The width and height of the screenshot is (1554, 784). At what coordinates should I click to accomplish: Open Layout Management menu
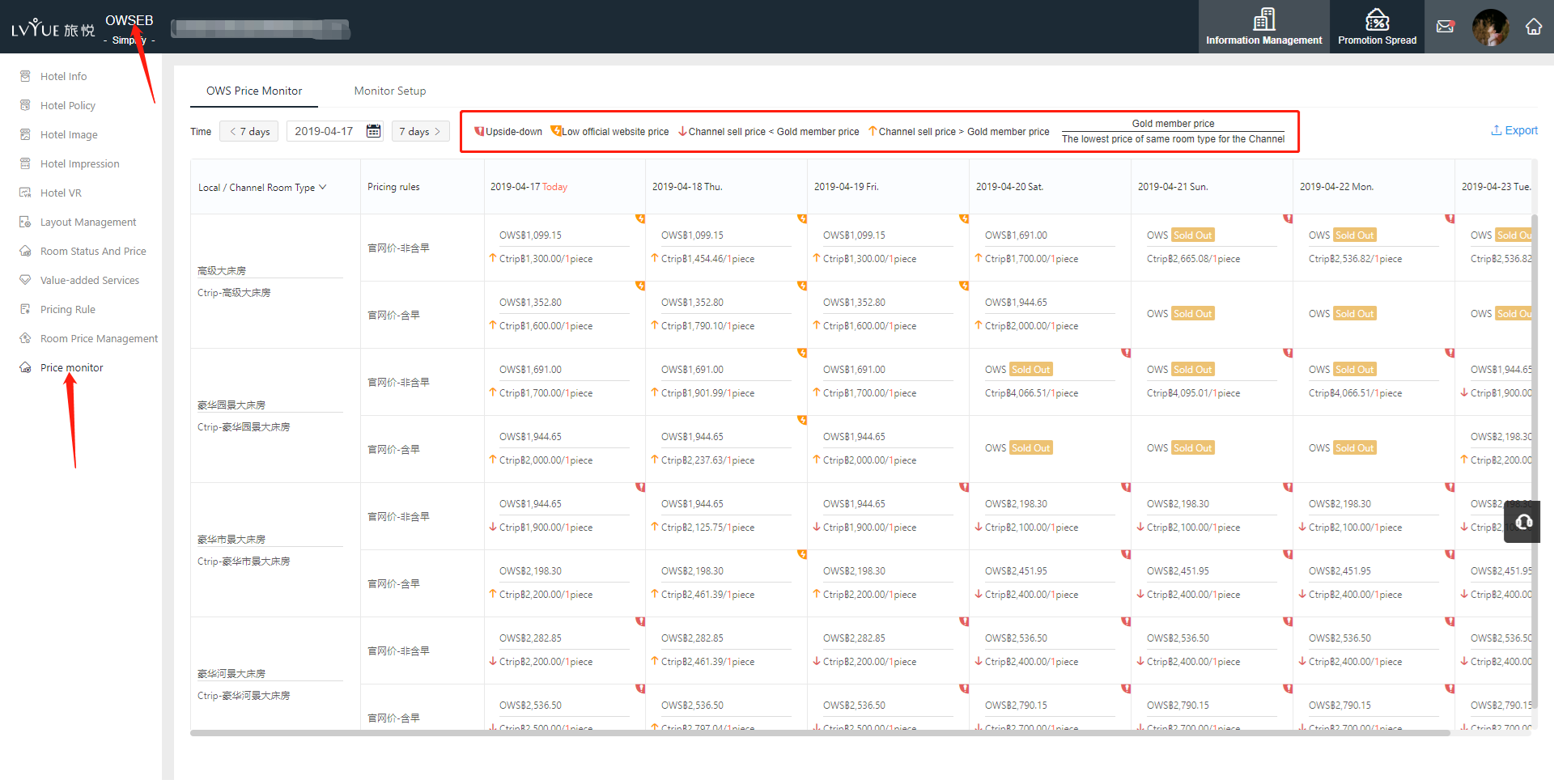point(88,222)
